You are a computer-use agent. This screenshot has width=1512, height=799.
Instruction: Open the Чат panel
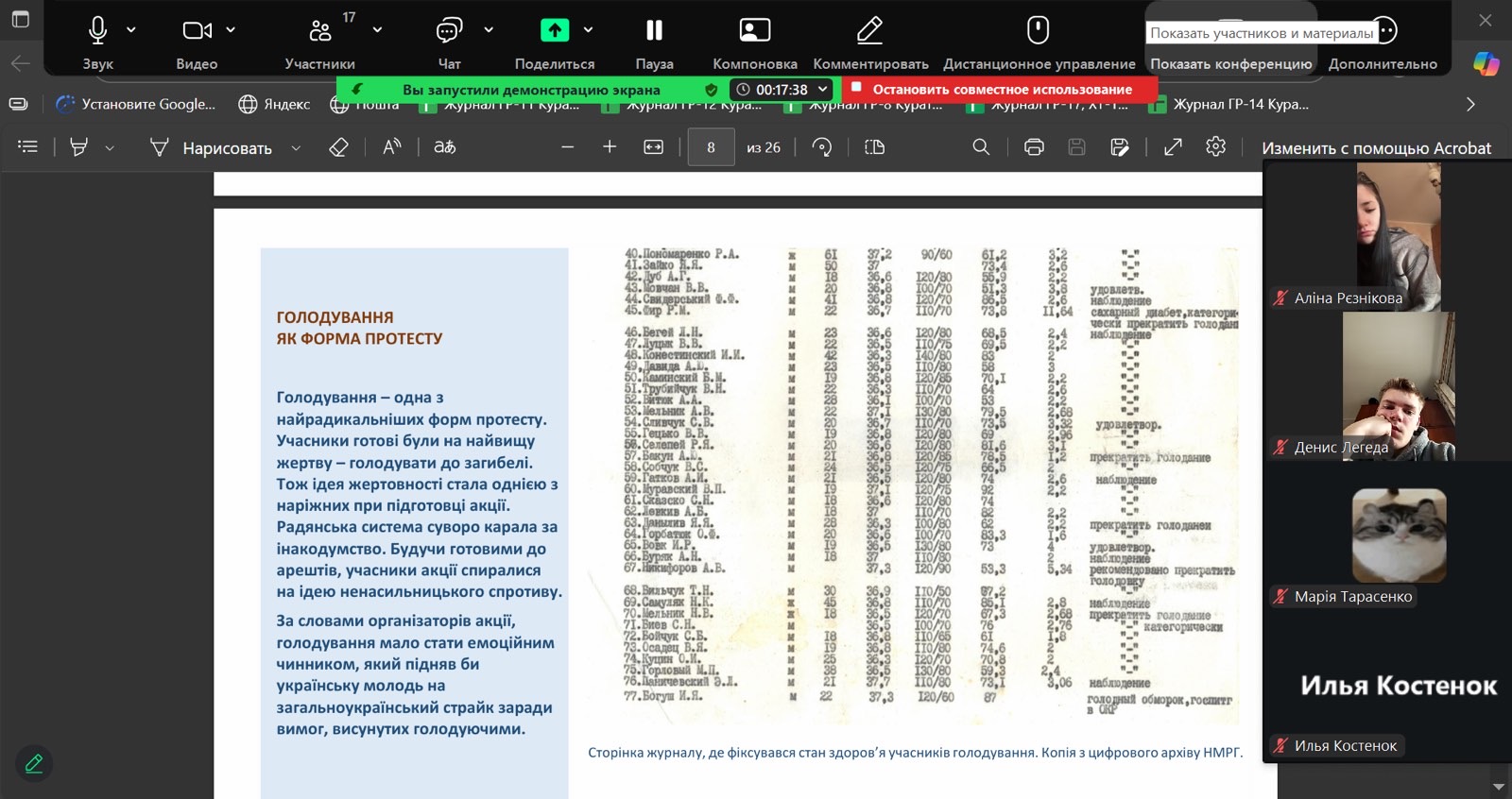[x=449, y=31]
